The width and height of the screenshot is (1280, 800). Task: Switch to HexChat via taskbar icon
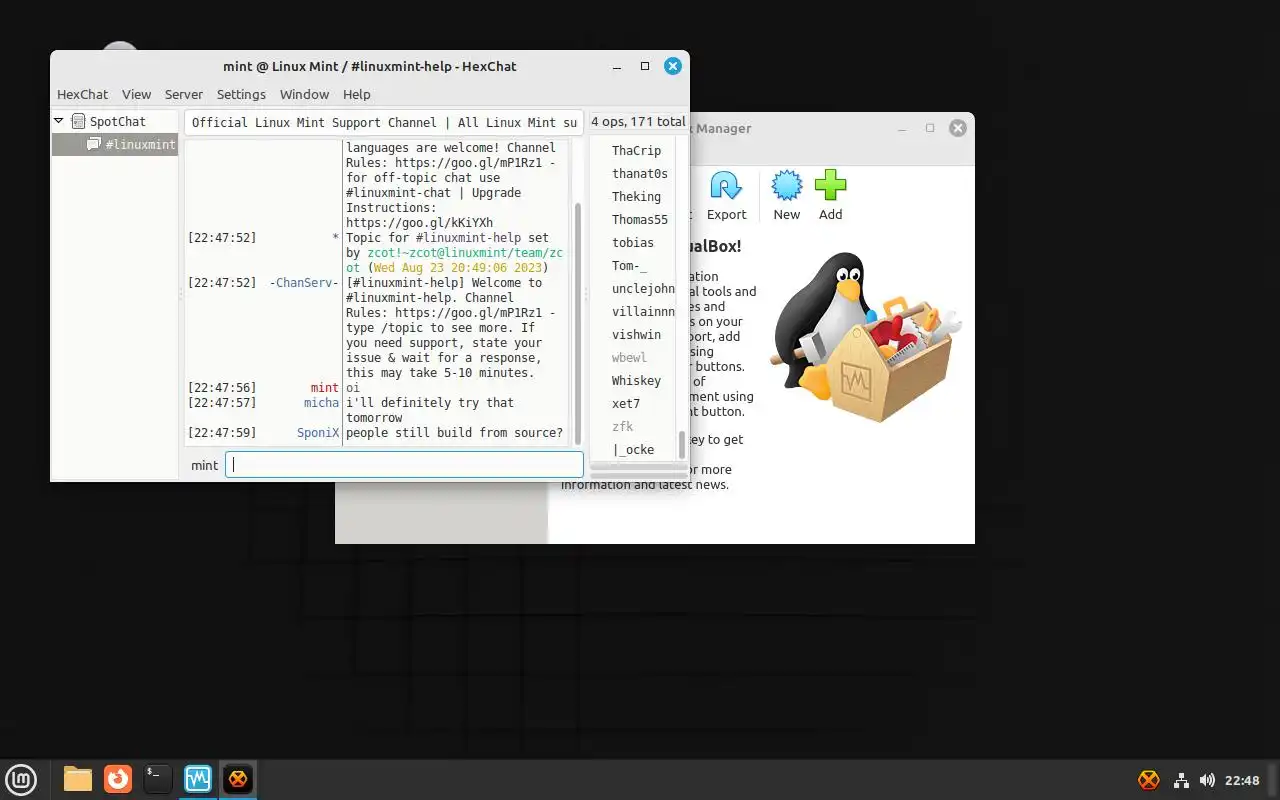point(238,779)
